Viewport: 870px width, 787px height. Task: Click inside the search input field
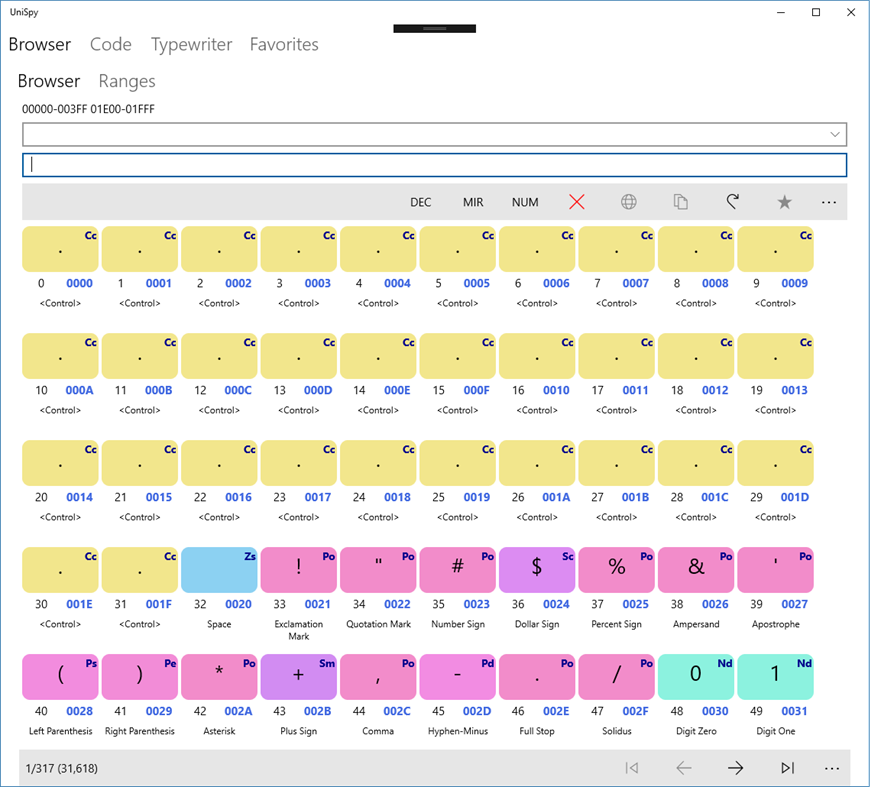tap(435, 165)
